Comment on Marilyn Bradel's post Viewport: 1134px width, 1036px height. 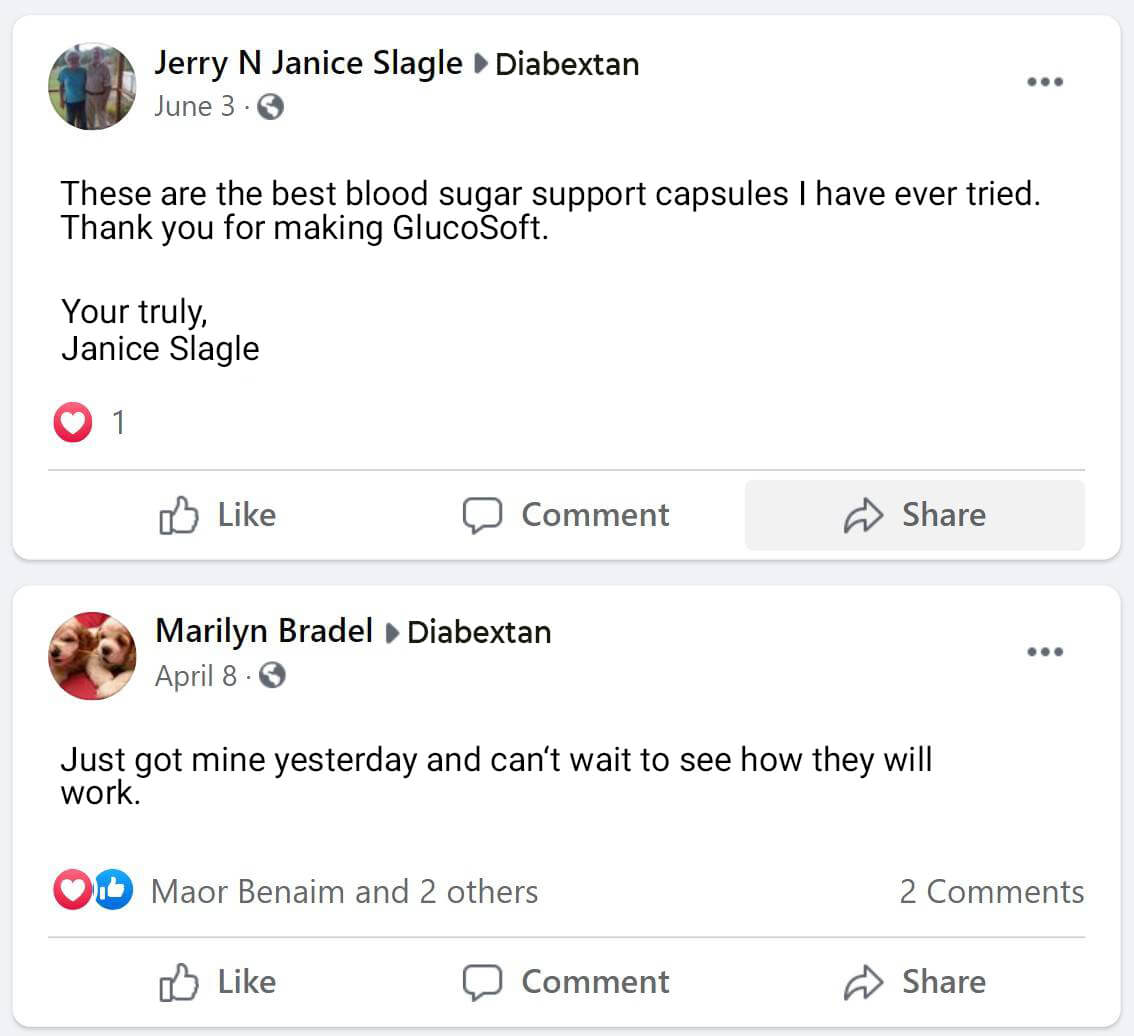pos(566,982)
